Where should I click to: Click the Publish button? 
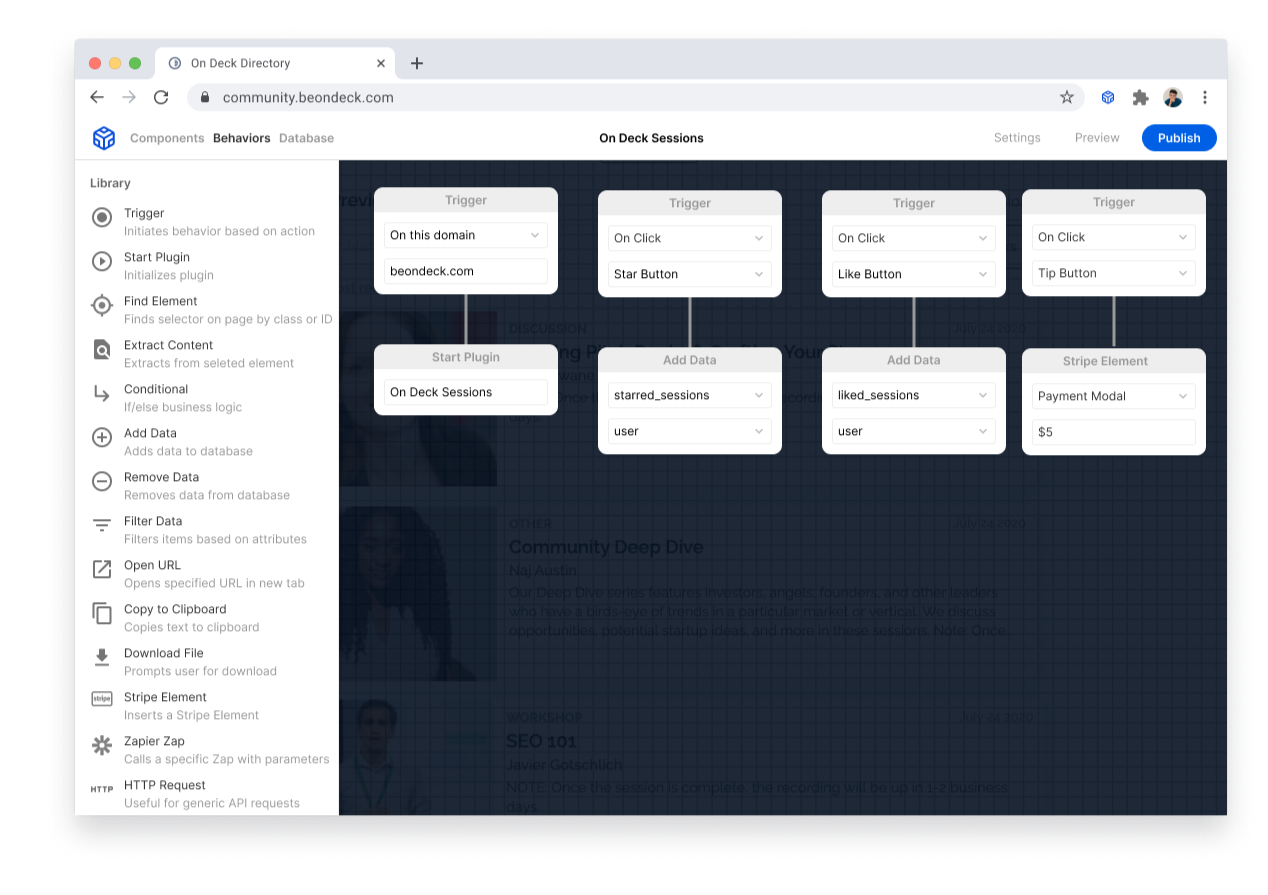click(x=1179, y=138)
